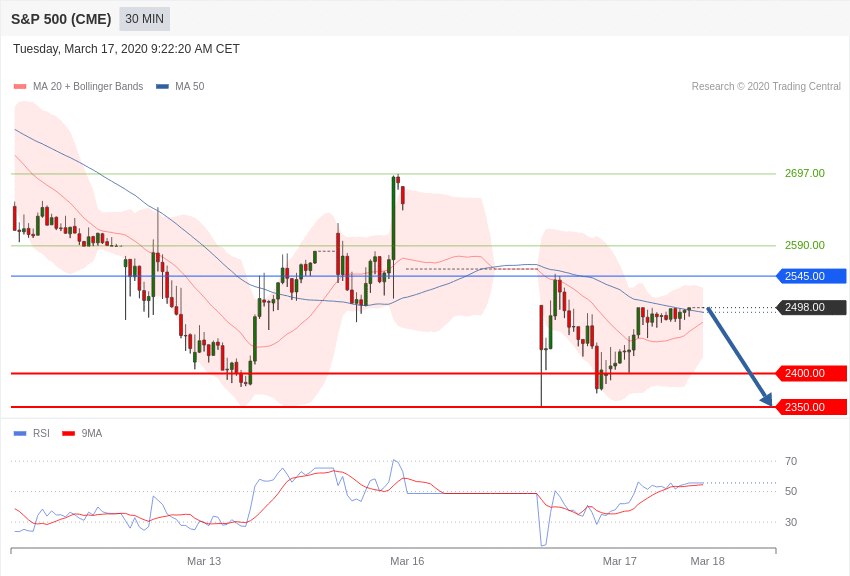Viewport: 850px width, 576px height.
Task: Click the blue RSI legend swatch
Action: click(20, 433)
